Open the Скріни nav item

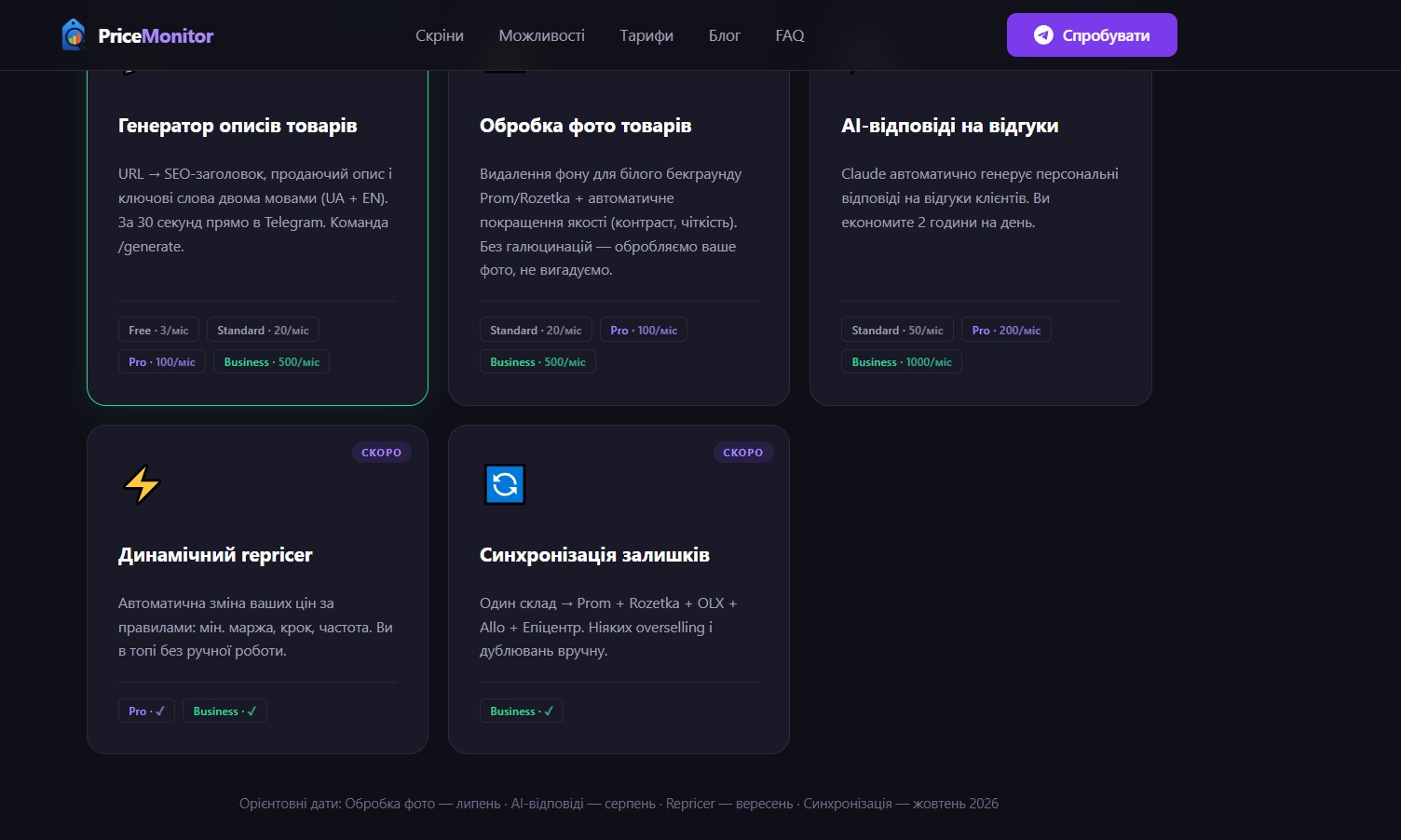[440, 35]
